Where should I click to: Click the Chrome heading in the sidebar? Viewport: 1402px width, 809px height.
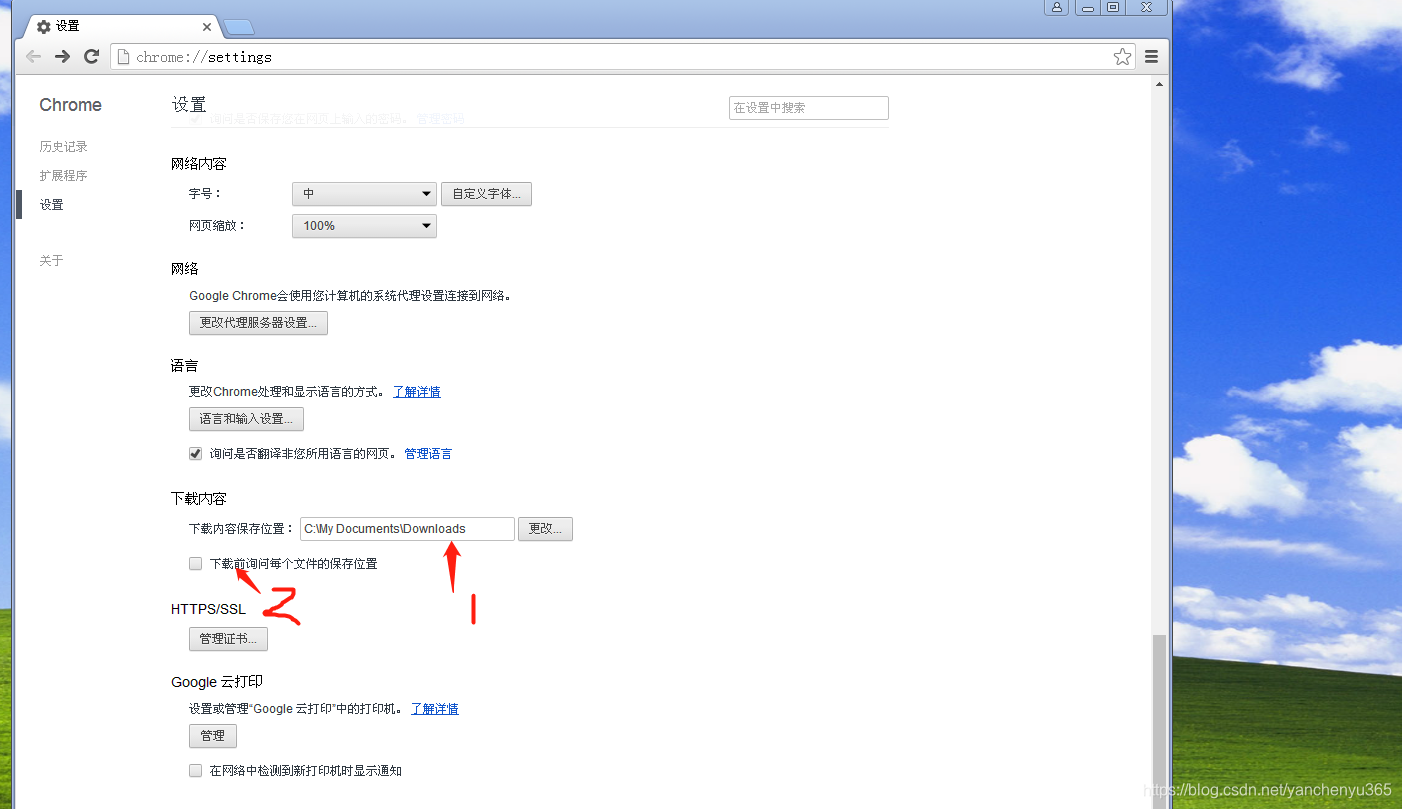click(x=70, y=105)
